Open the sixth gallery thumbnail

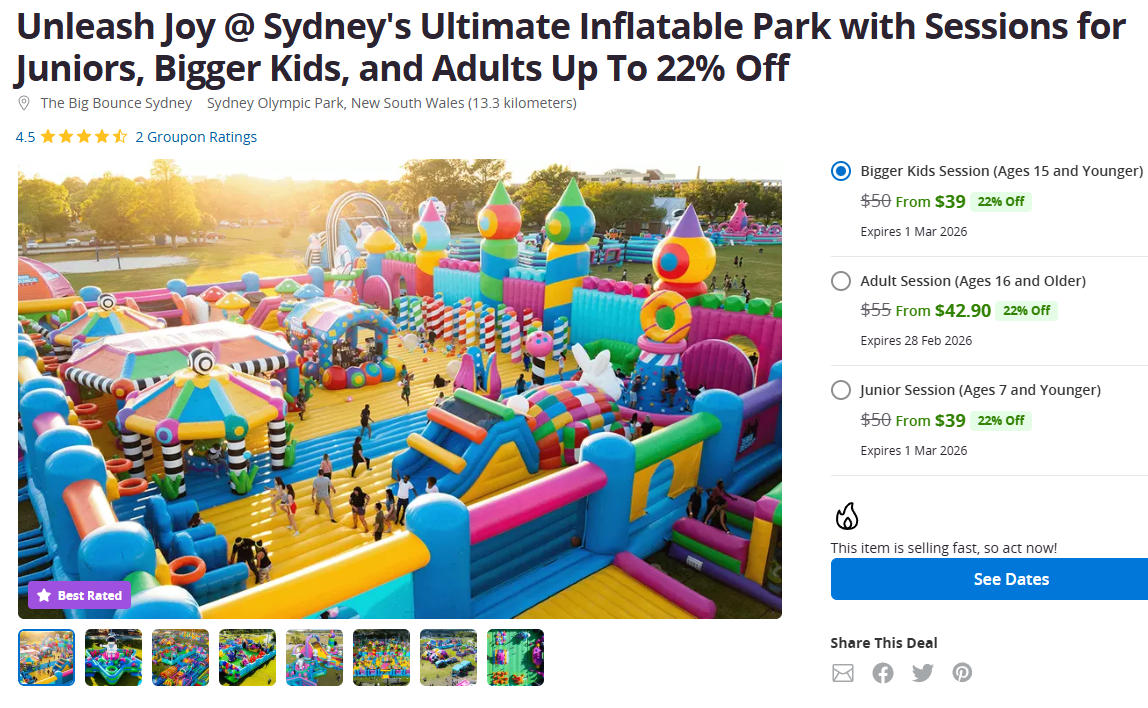coord(381,657)
